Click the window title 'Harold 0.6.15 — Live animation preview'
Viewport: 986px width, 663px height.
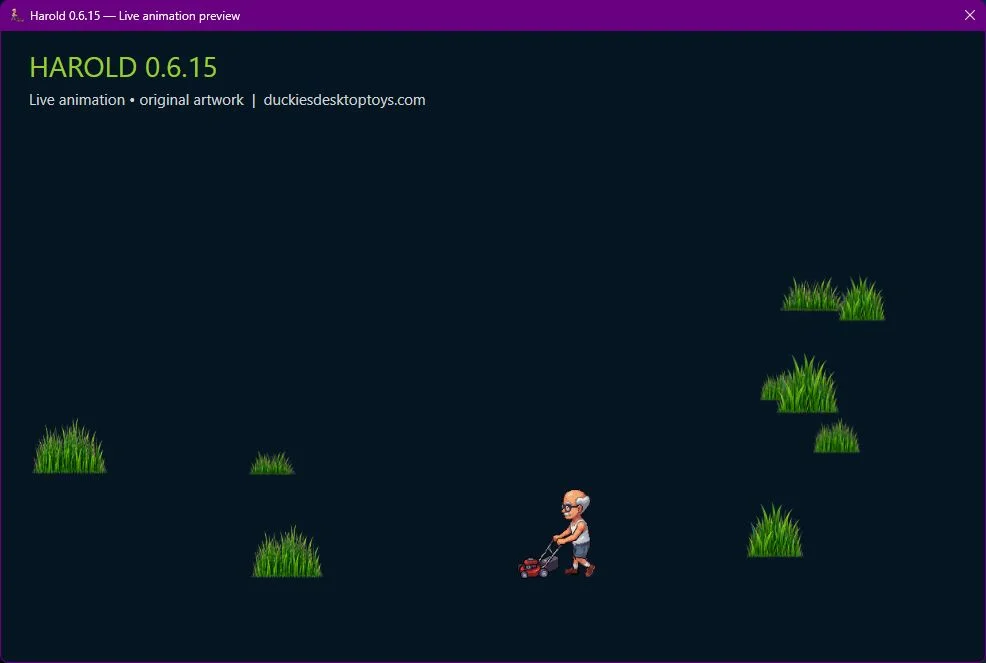(135, 16)
